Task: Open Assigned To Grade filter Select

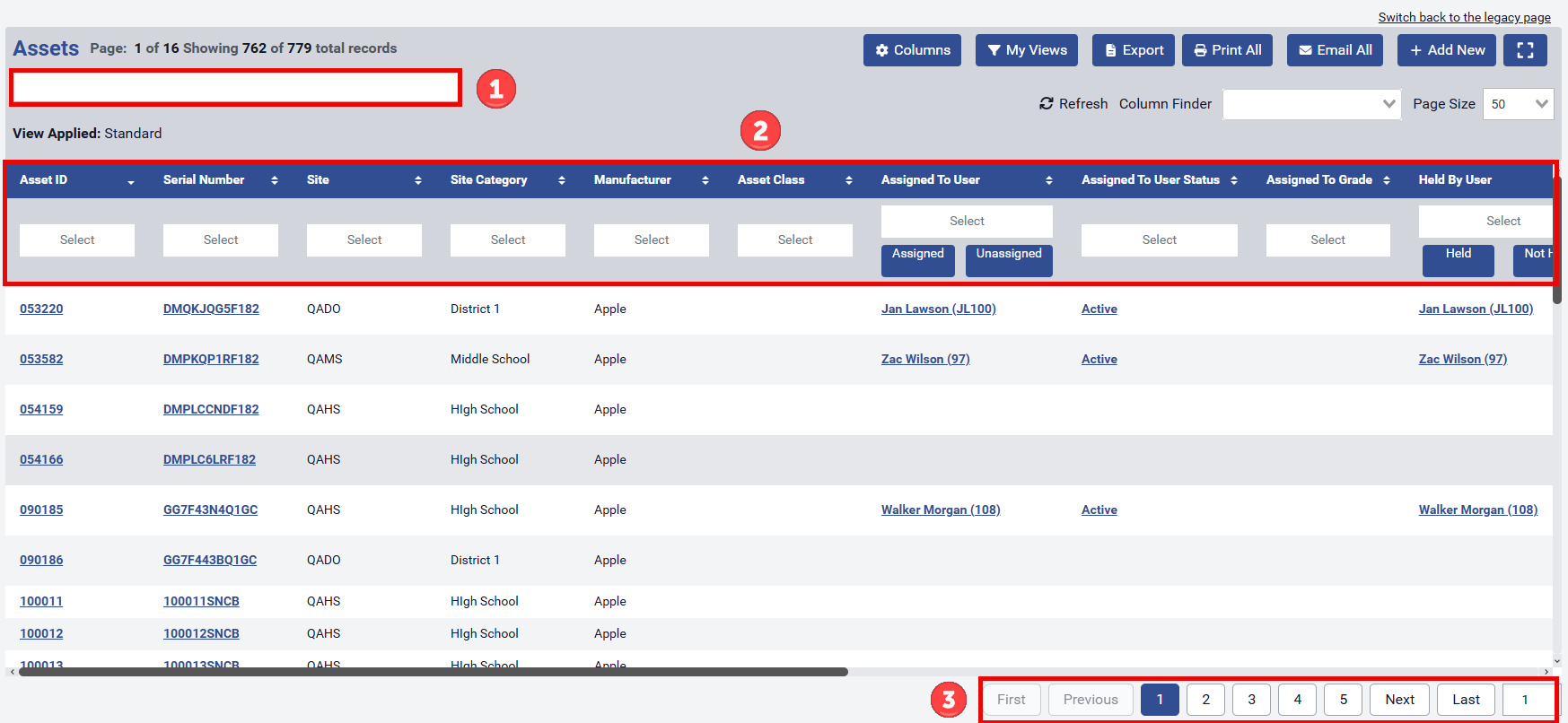Action: tap(1328, 240)
